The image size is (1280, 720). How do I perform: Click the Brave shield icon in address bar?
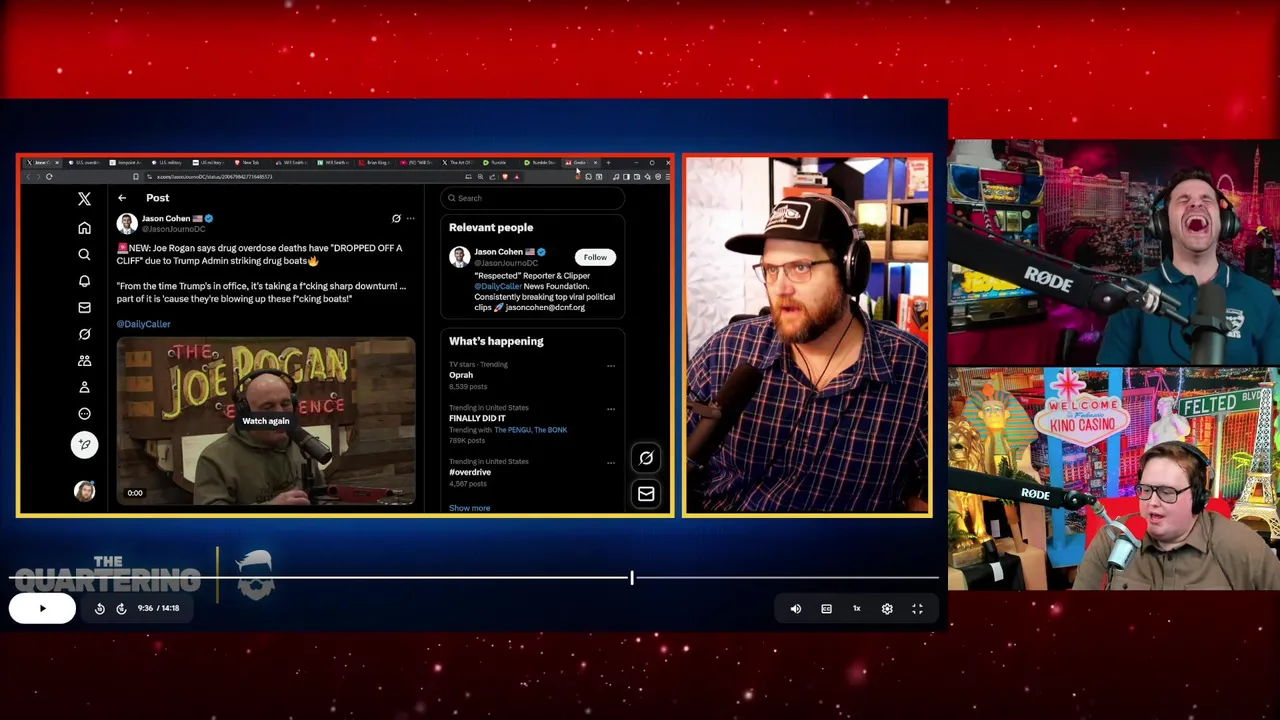(x=504, y=177)
